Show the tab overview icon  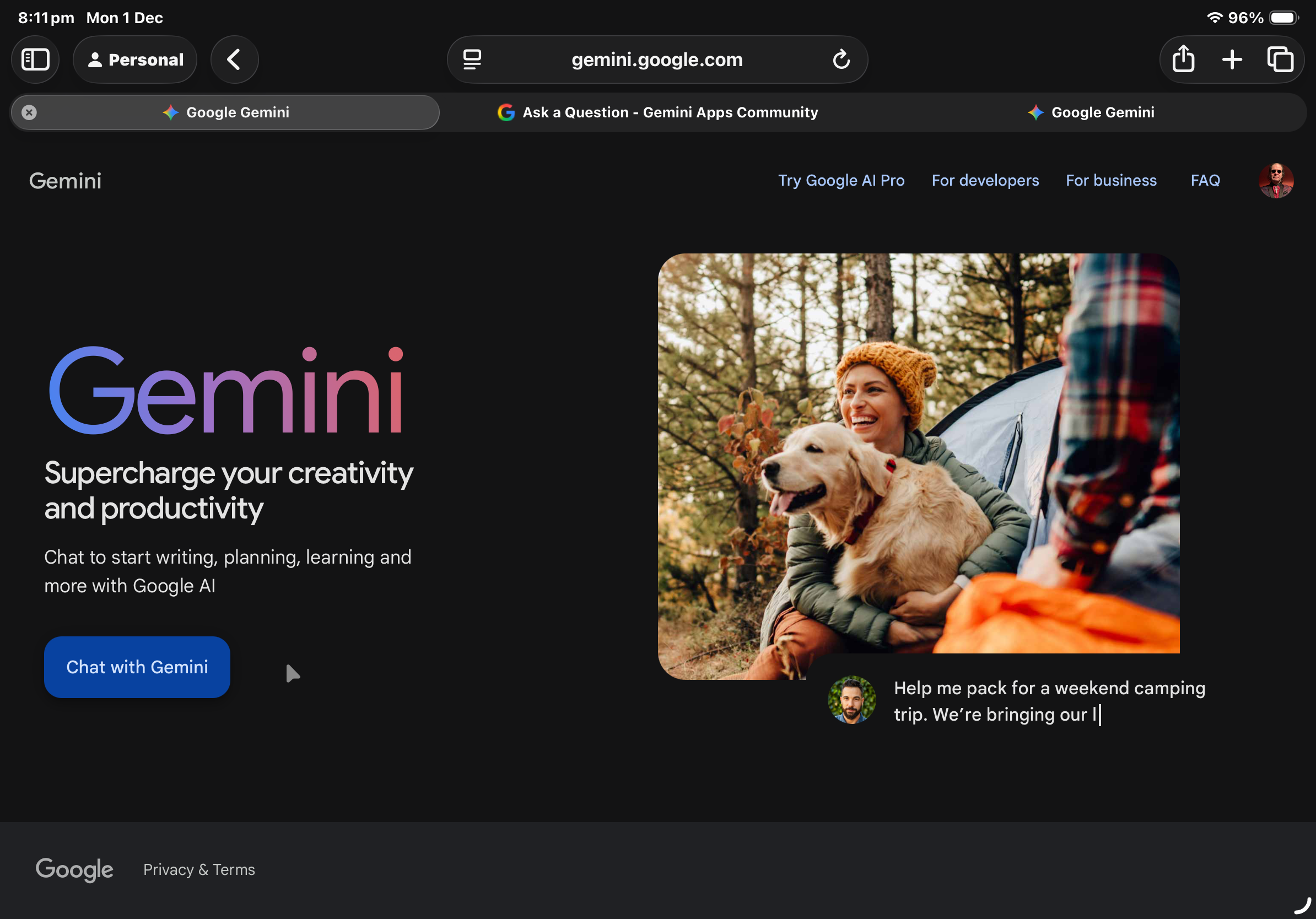click(1280, 60)
